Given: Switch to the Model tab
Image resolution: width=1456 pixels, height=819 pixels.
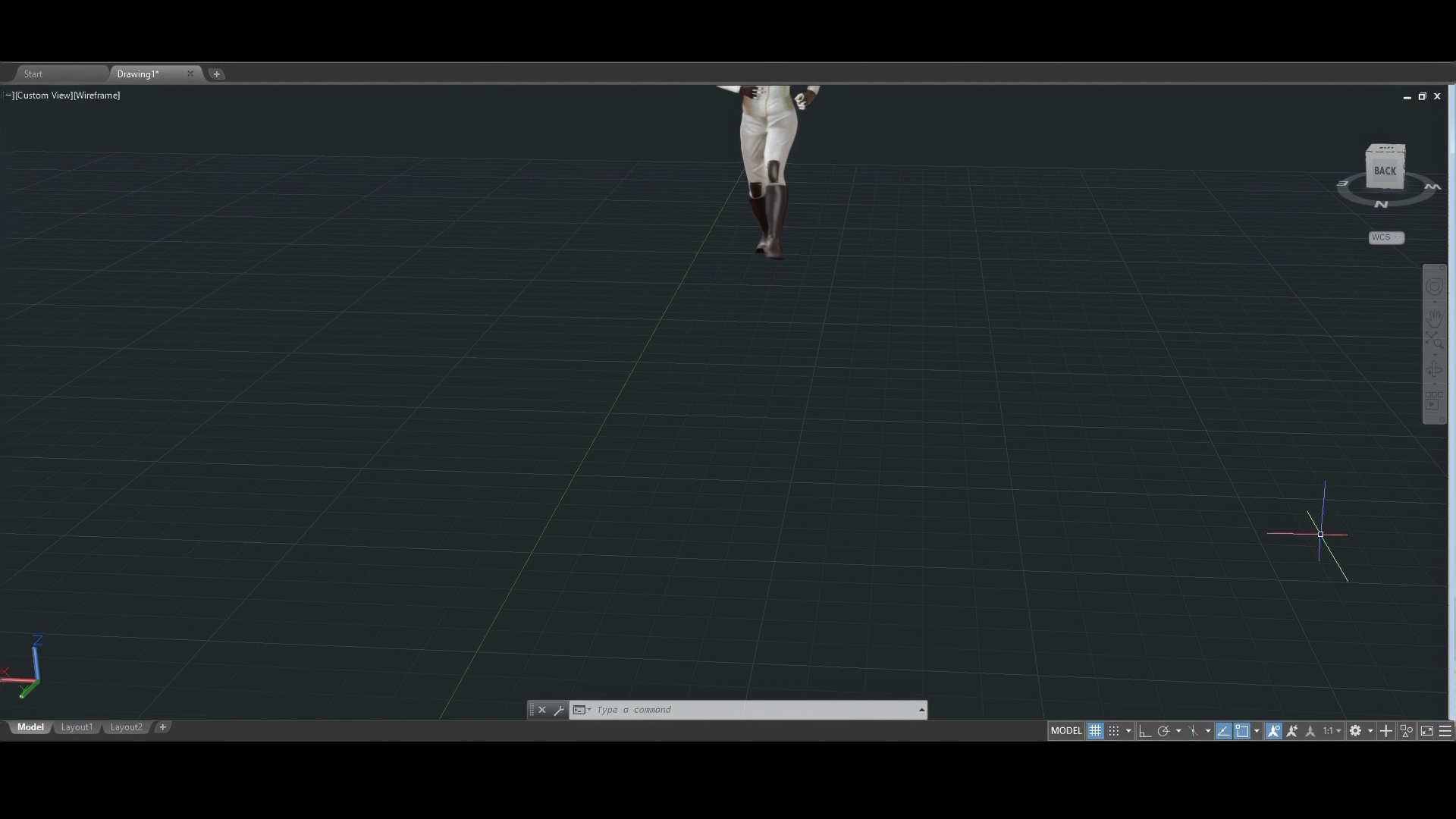Looking at the screenshot, I should (30, 727).
